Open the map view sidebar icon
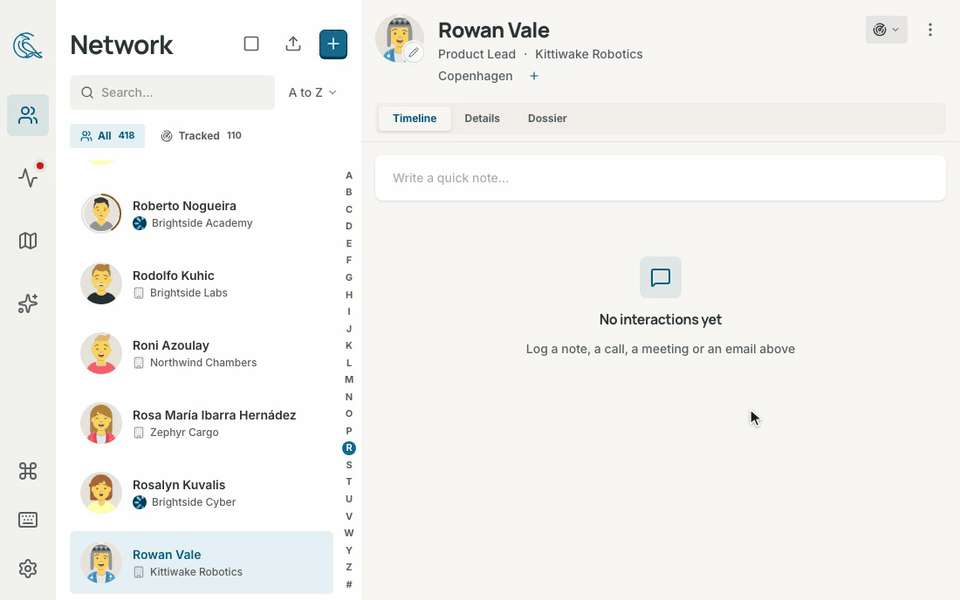Viewport: 960px width, 600px height. [x=28, y=241]
